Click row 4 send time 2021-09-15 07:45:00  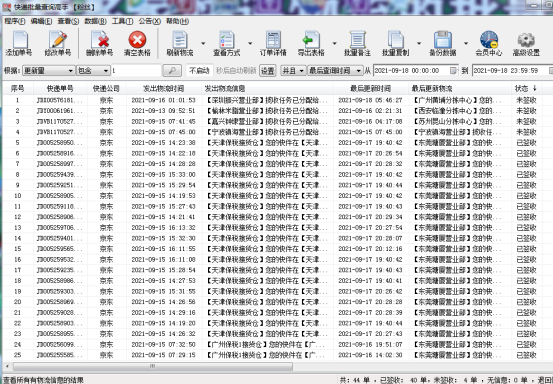pos(164,132)
